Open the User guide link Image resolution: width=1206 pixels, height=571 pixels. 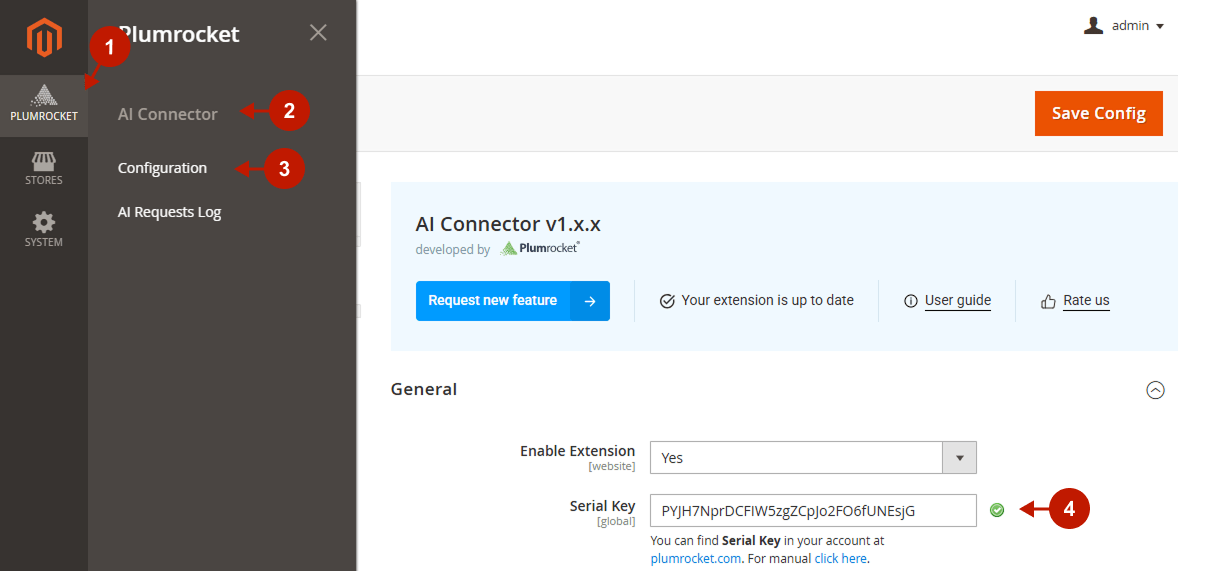(x=957, y=300)
